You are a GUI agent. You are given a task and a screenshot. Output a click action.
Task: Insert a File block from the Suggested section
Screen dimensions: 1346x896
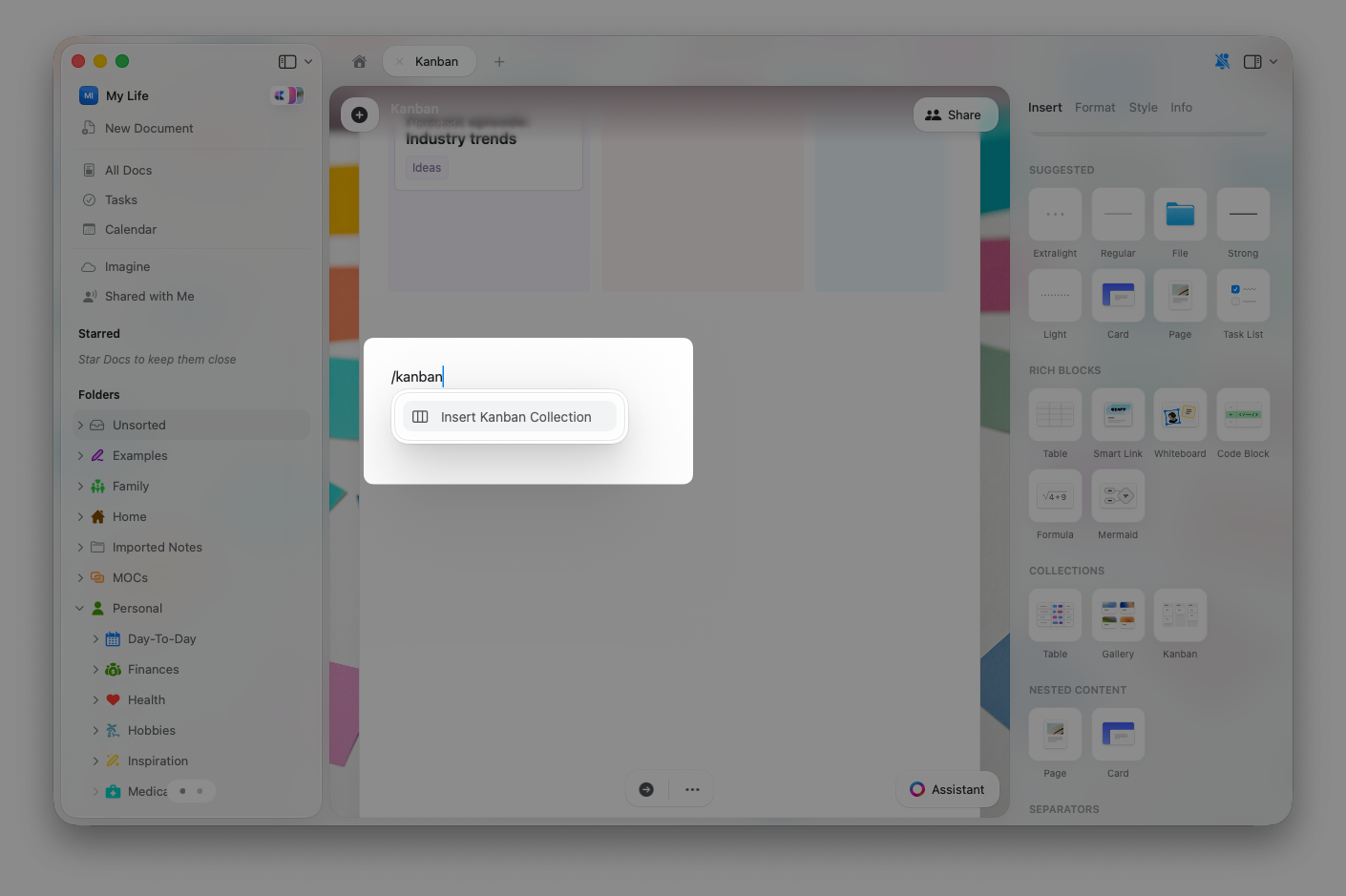(x=1180, y=215)
